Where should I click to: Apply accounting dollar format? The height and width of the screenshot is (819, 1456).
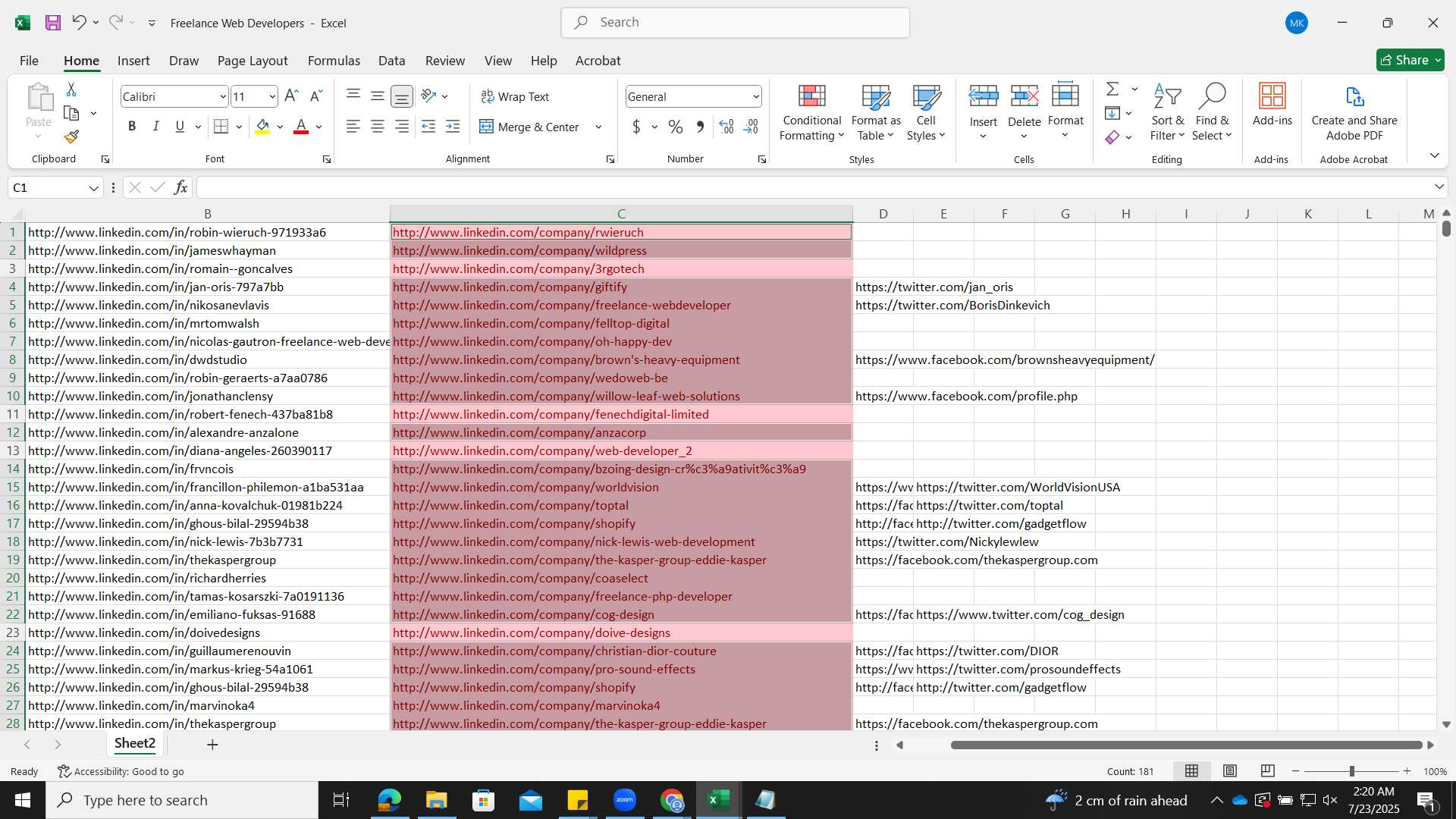(636, 127)
